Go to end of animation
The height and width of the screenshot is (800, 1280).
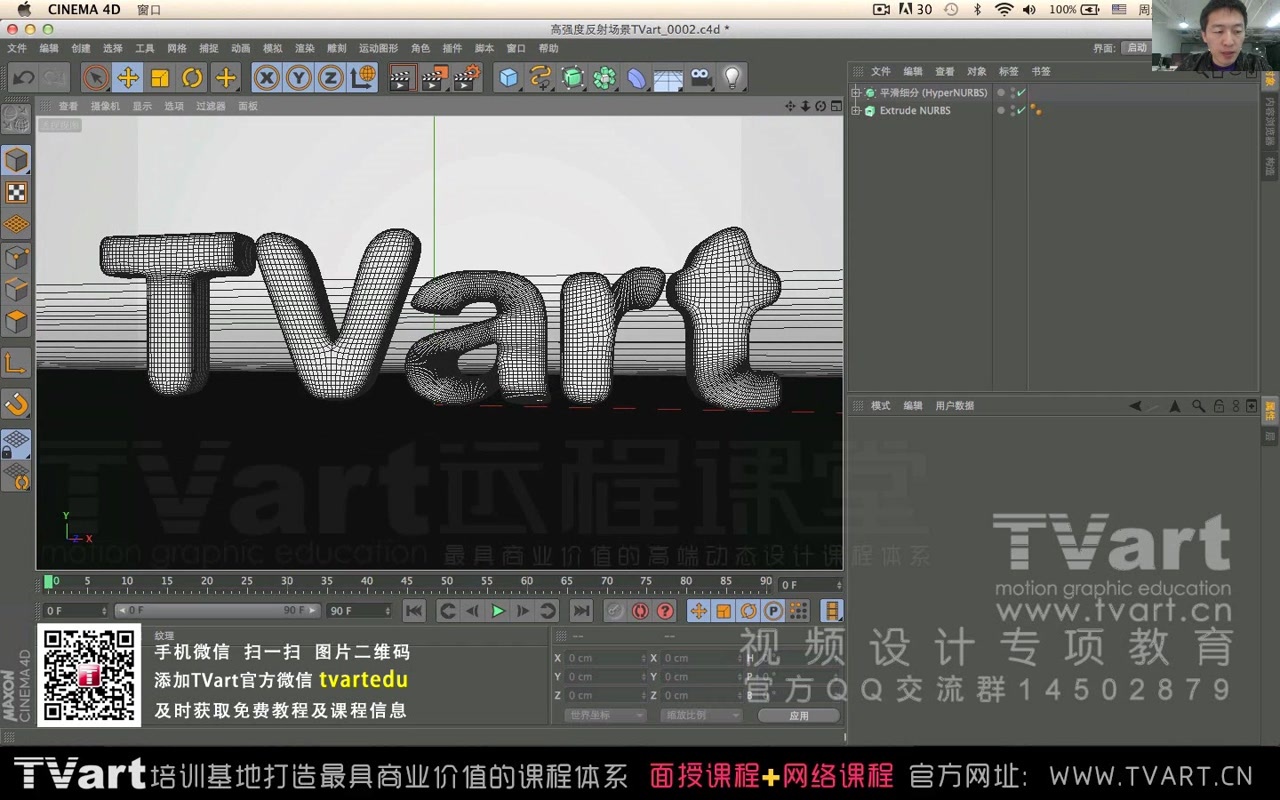click(x=581, y=611)
